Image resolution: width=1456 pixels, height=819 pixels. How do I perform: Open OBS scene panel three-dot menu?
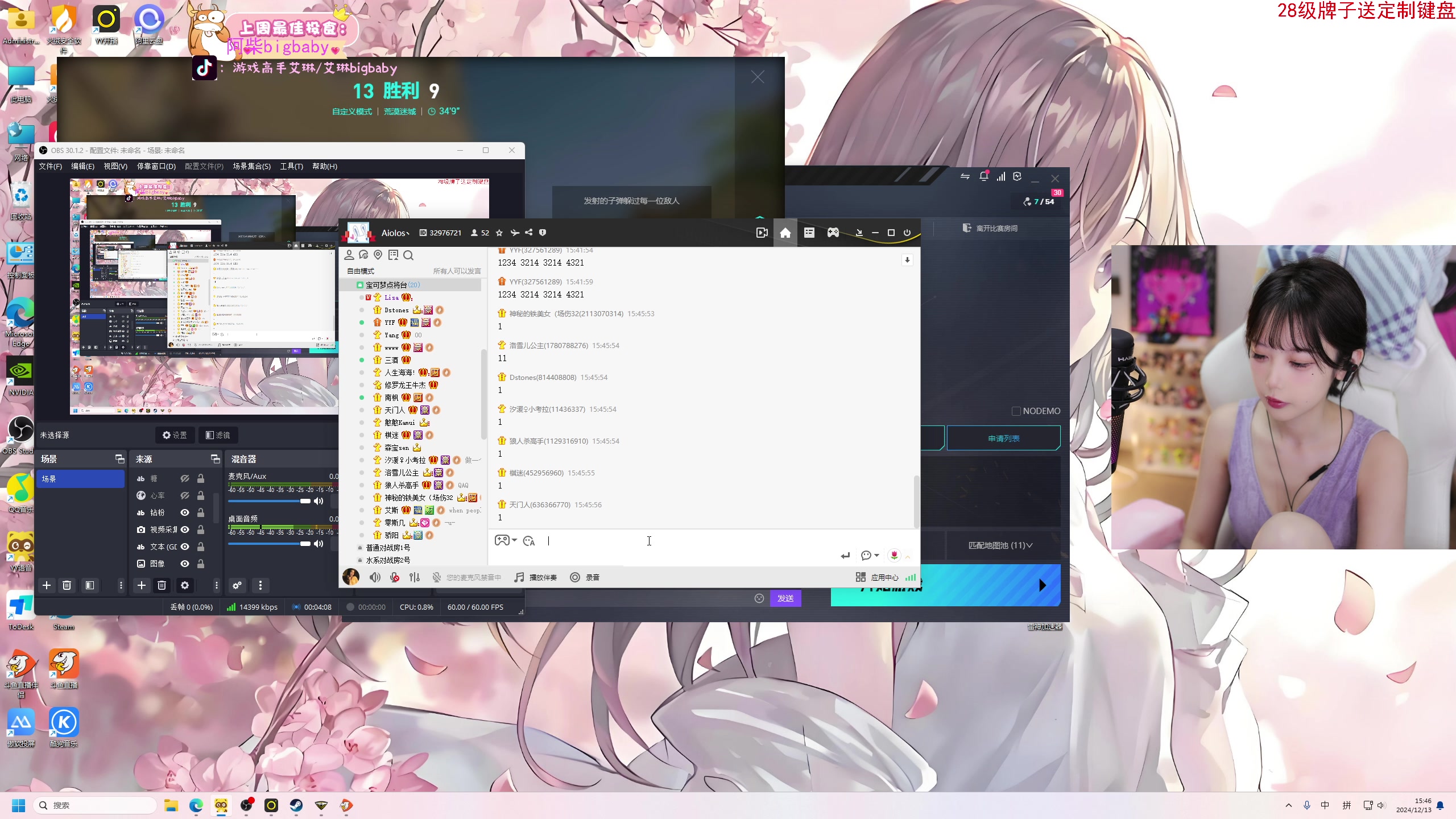coord(121,585)
